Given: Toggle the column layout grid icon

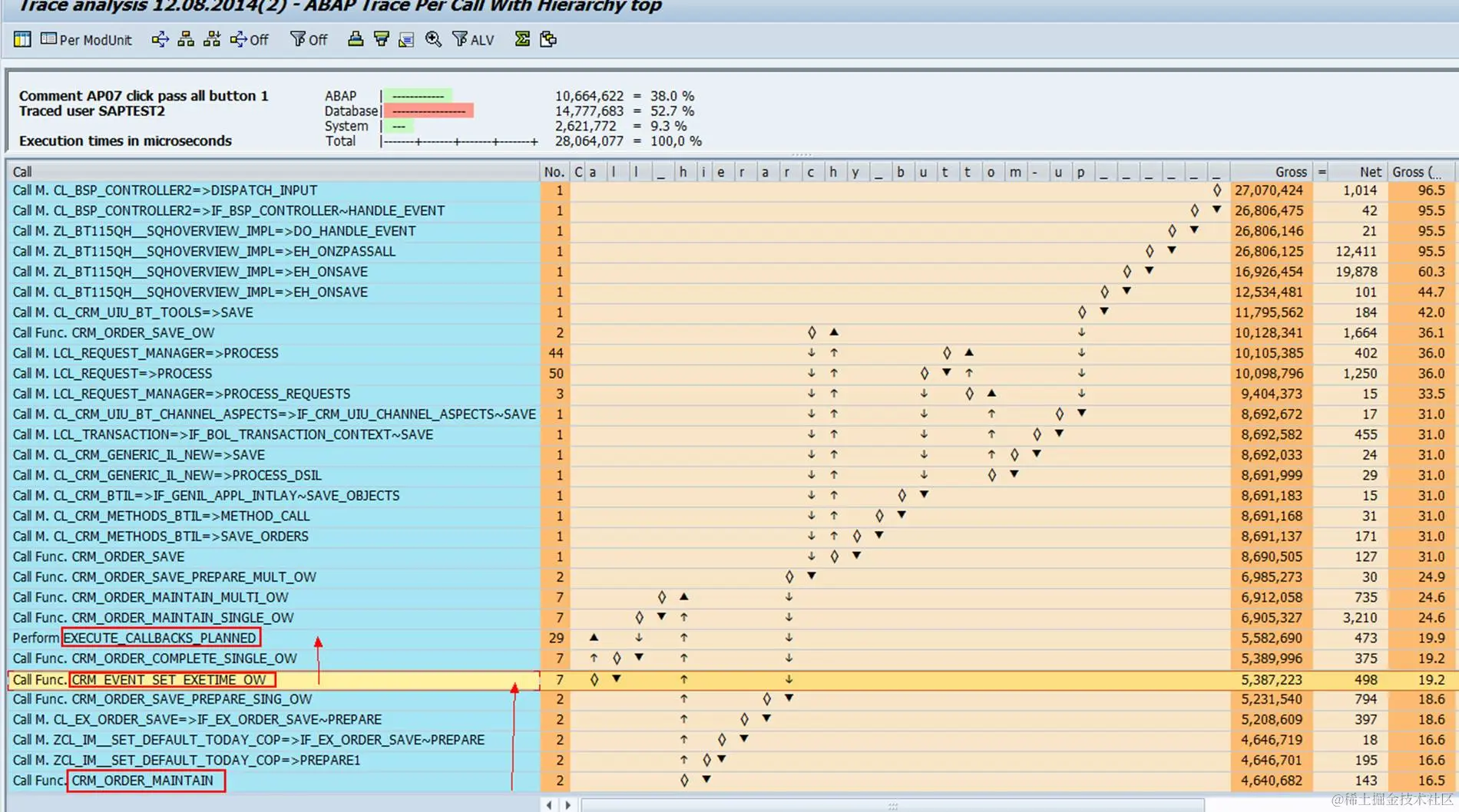Looking at the screenshot, I should 22,39.
